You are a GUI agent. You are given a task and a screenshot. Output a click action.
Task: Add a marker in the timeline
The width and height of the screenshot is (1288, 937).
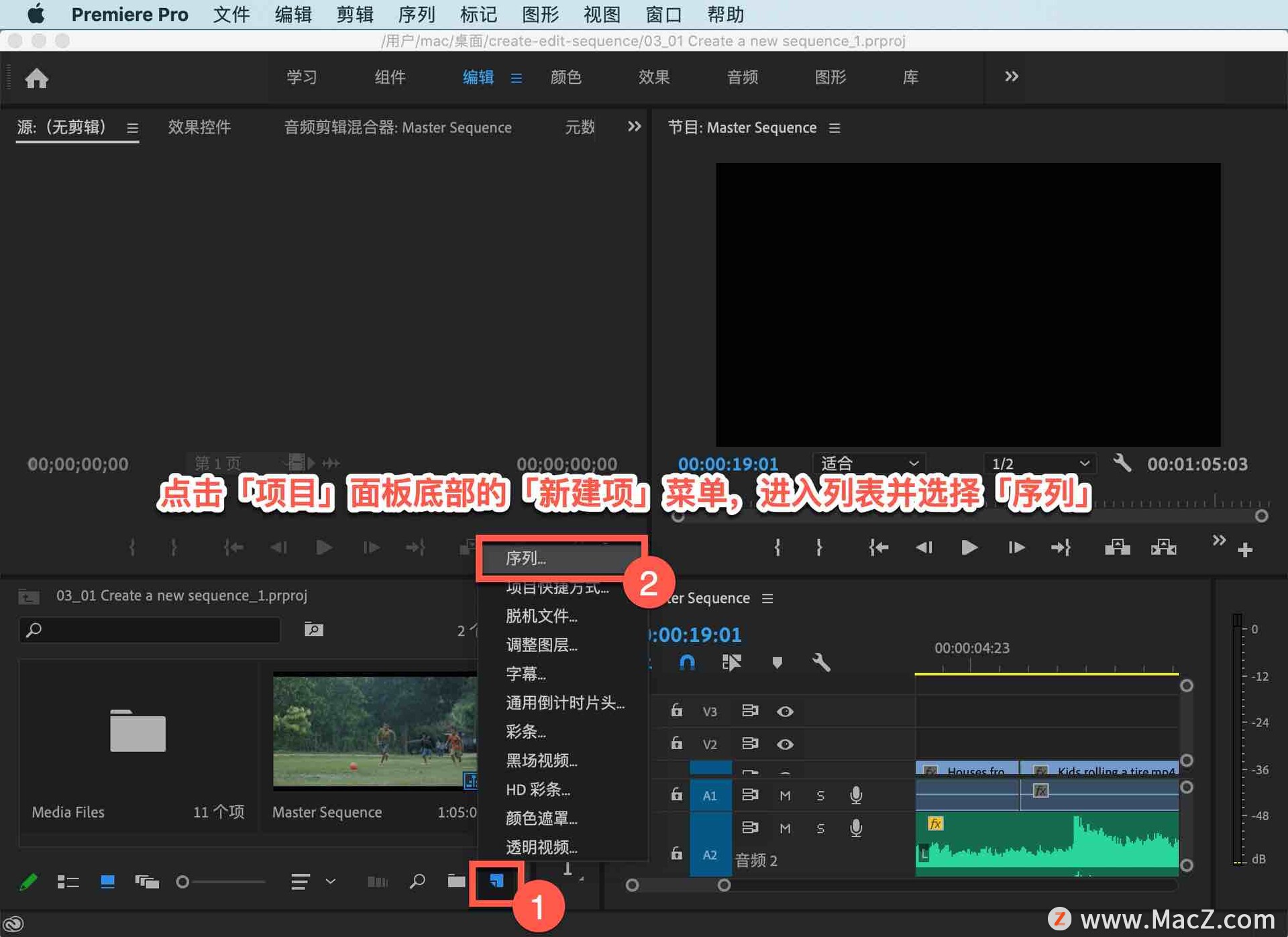pos(777,663)
